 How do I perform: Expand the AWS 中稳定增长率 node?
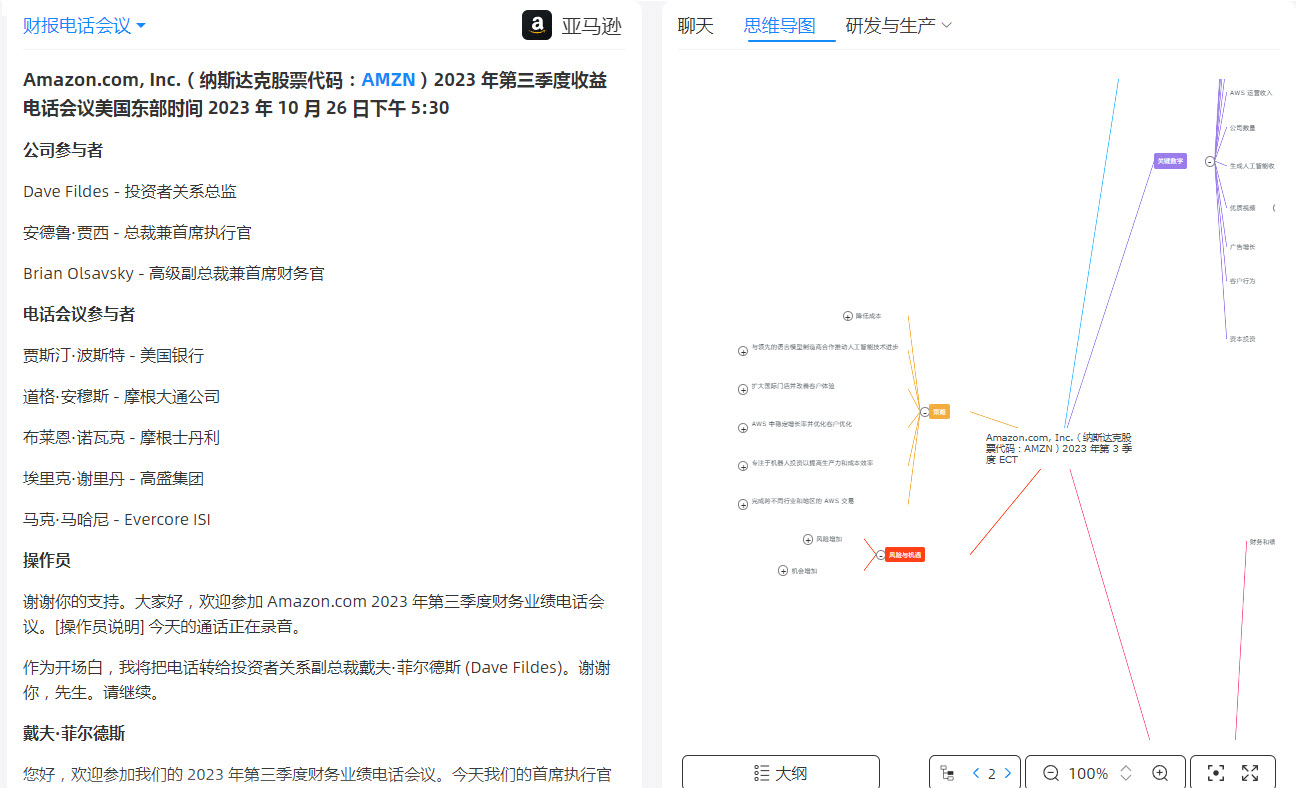743,427
